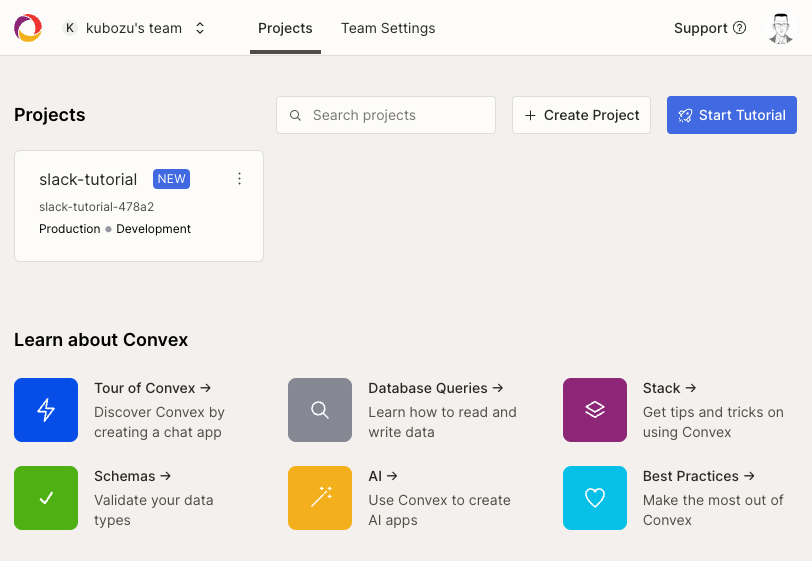Viewport: 812px width, 561px height.
Task: Click the Start Tutorial button
Action: [731, 115]
